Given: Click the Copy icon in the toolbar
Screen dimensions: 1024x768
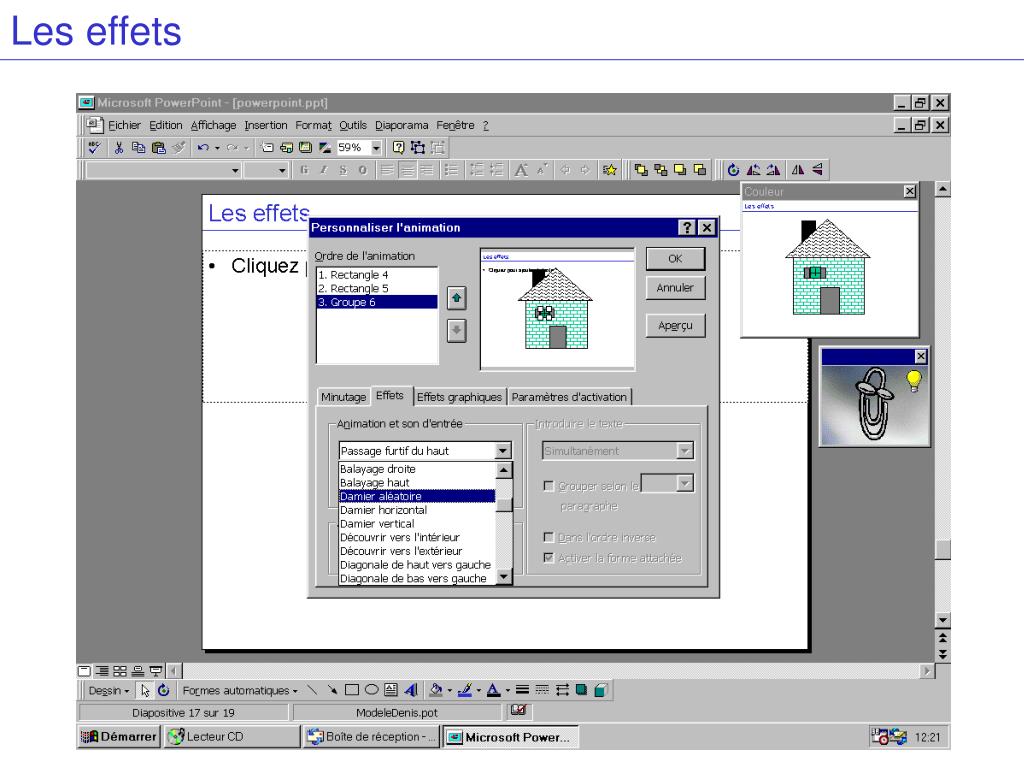Looking at the screenshot, I should pos(138,148).
